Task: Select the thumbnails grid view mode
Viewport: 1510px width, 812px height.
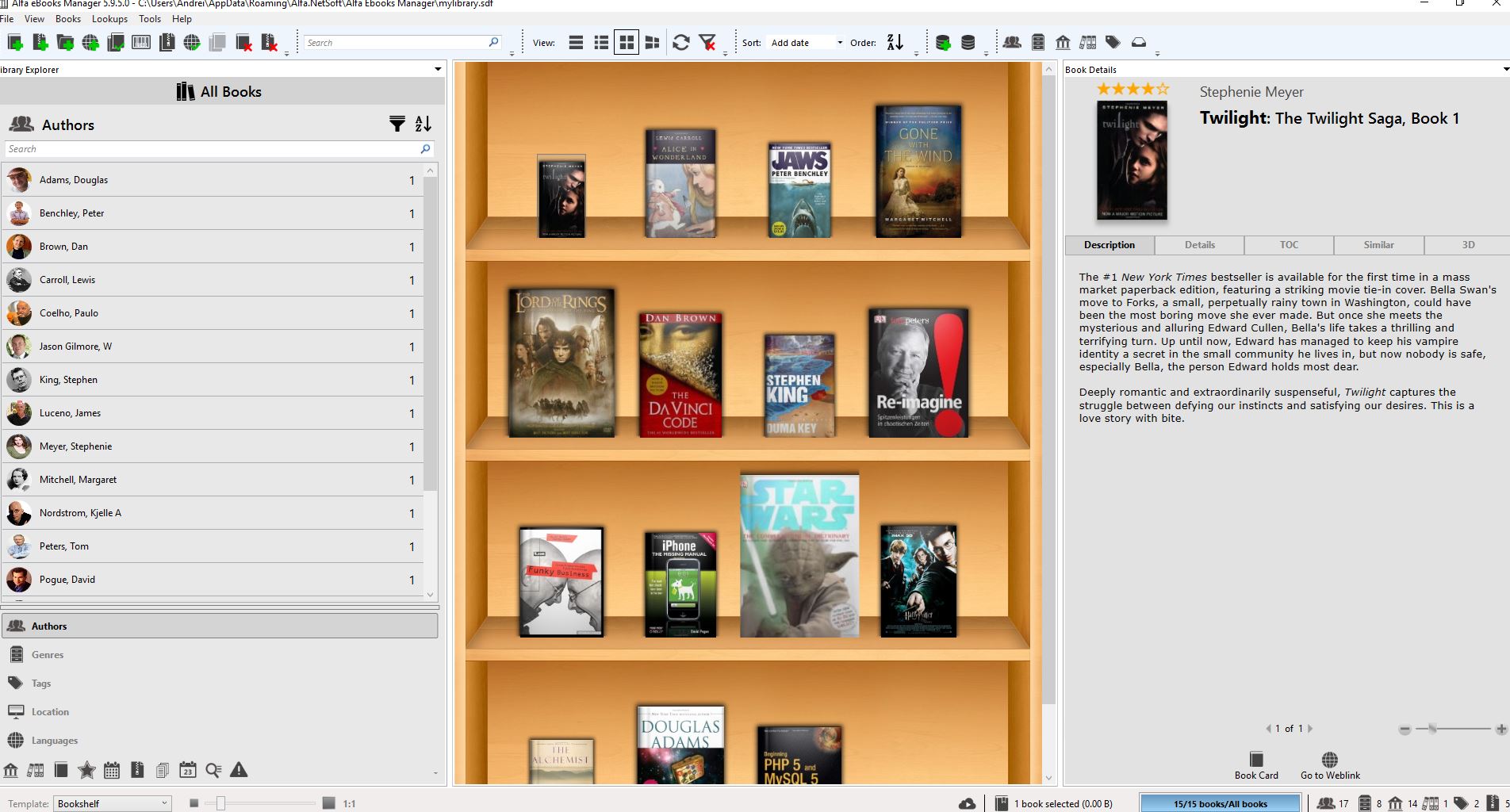Action: (627, 43)
